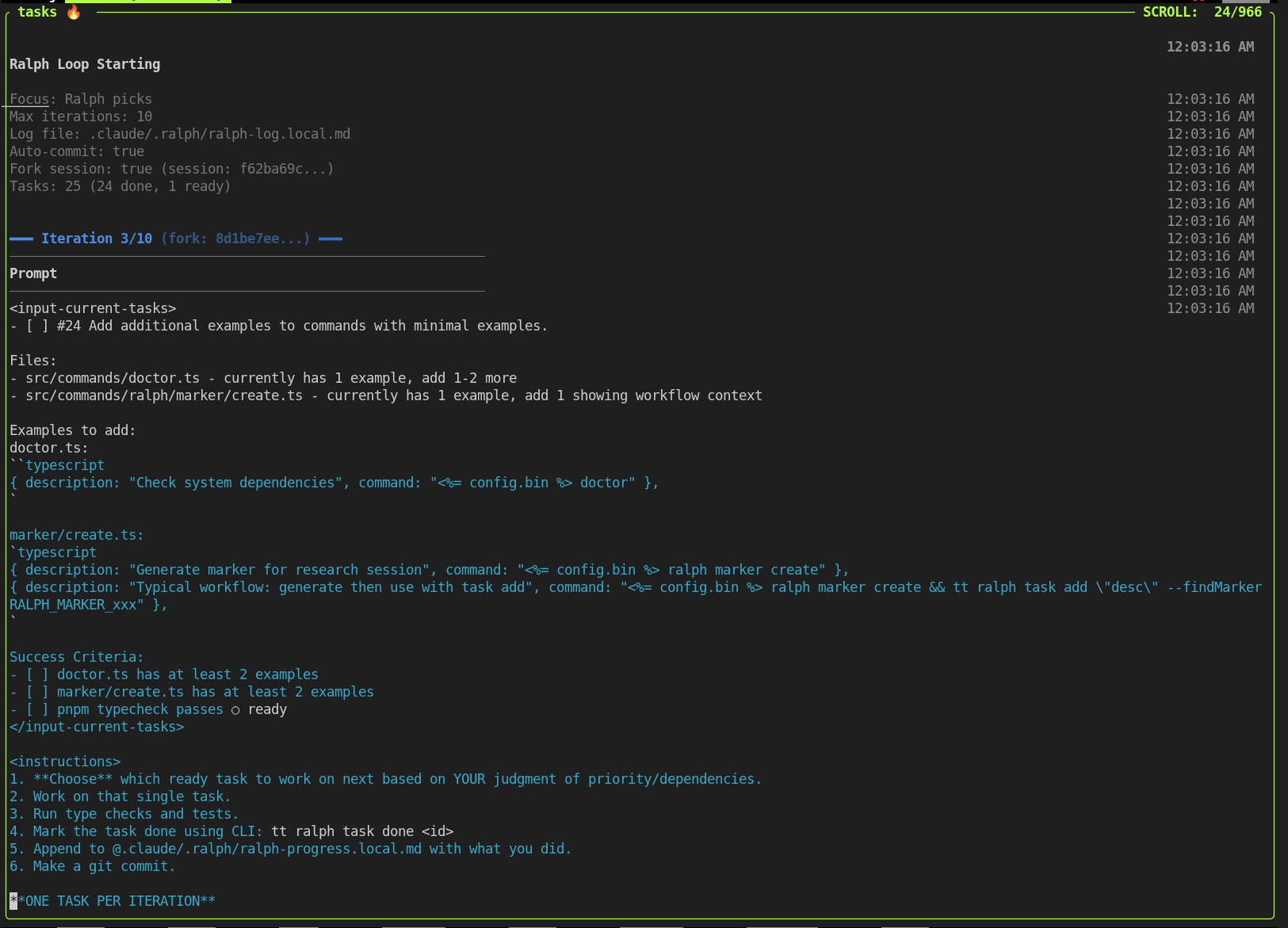Click the Iteration 3/10 header

click(96, 239)
